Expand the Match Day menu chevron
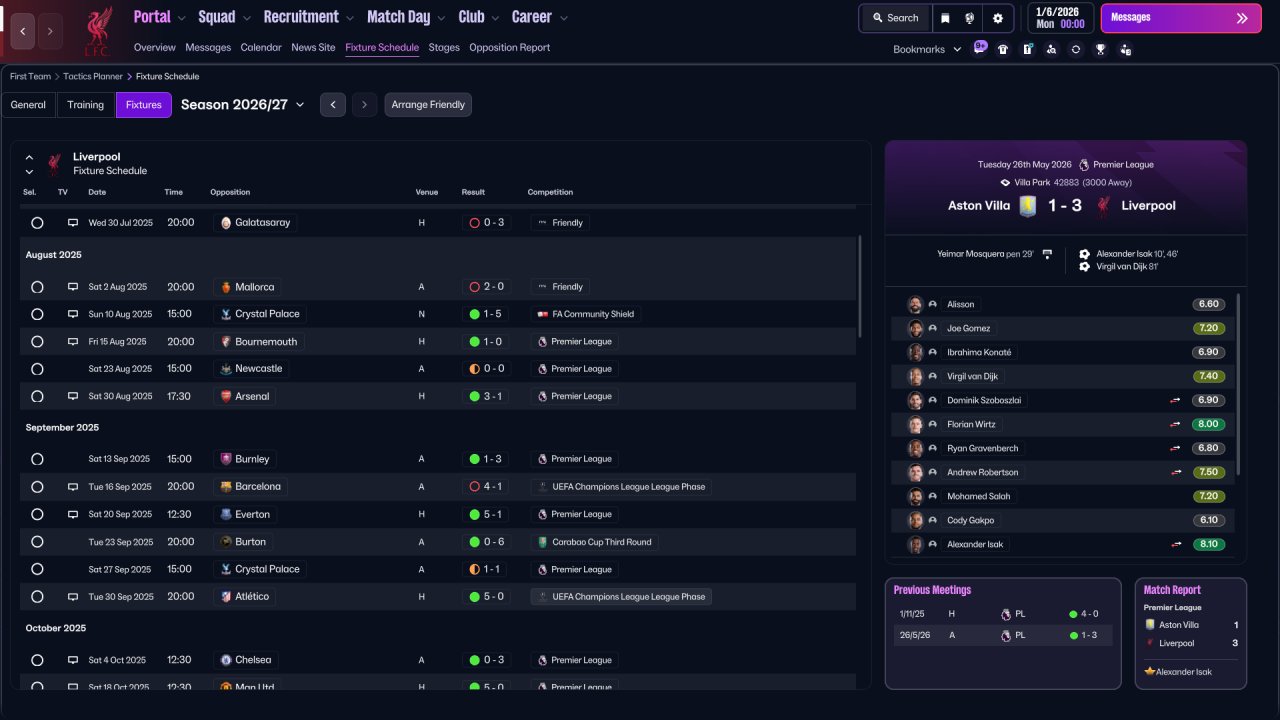 click(x=441, y=18)
